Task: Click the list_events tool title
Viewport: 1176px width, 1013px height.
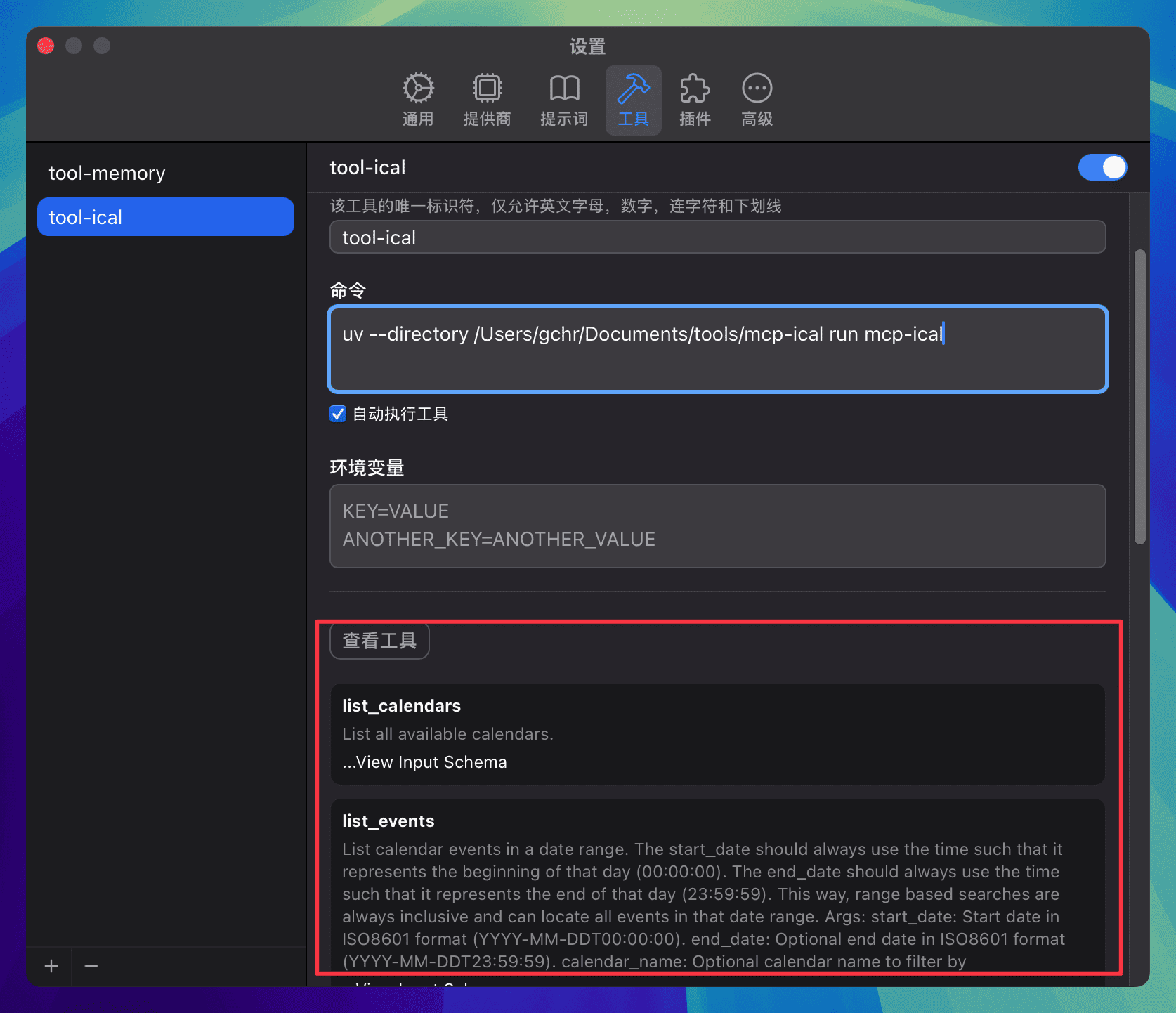Action: pyautogui.click(x=388, y=821)
